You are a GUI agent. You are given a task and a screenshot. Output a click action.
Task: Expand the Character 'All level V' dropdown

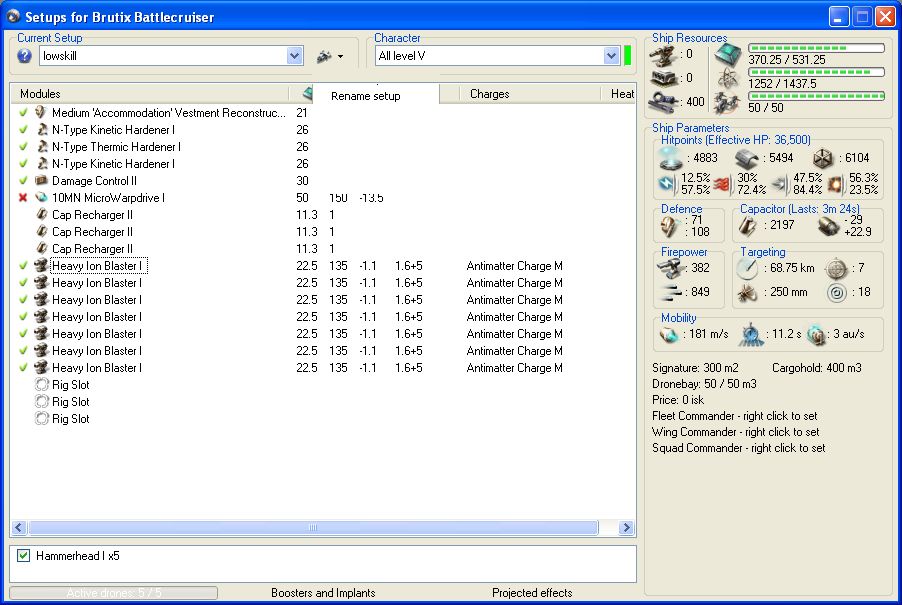coord(611,56)
